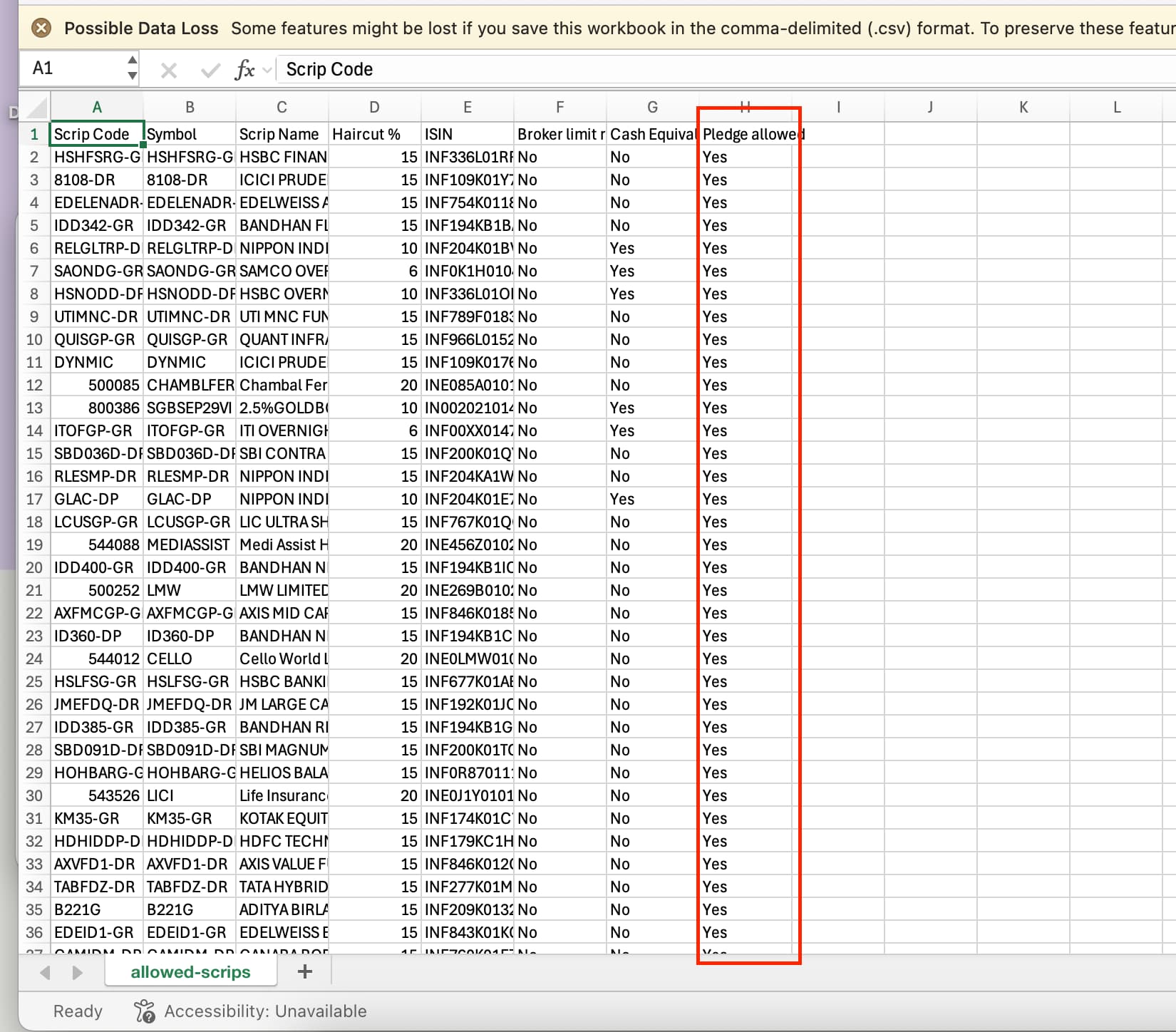Click cell with symbol KM35-GR
Screen dimensions: 1176x1032
coord(190,818)
